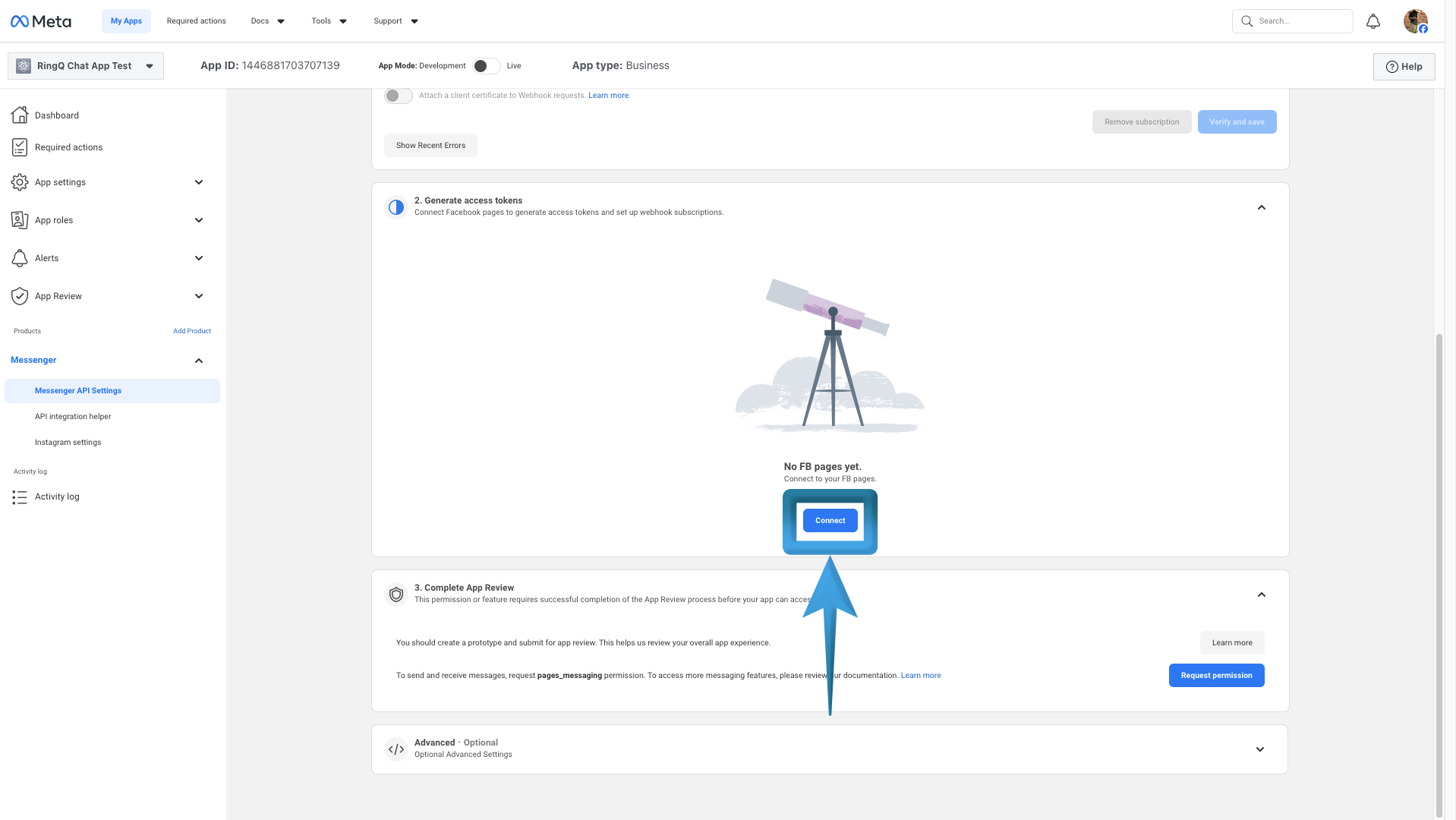Click the Meta logo
1456x820 pixels.
coord(41,21)
